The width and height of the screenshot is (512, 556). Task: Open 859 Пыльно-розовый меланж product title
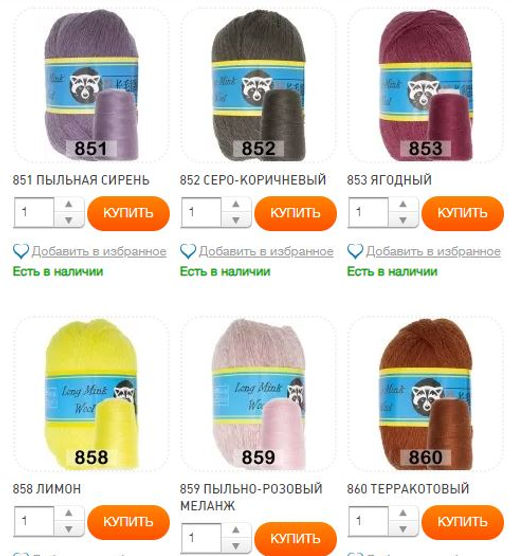251,497
